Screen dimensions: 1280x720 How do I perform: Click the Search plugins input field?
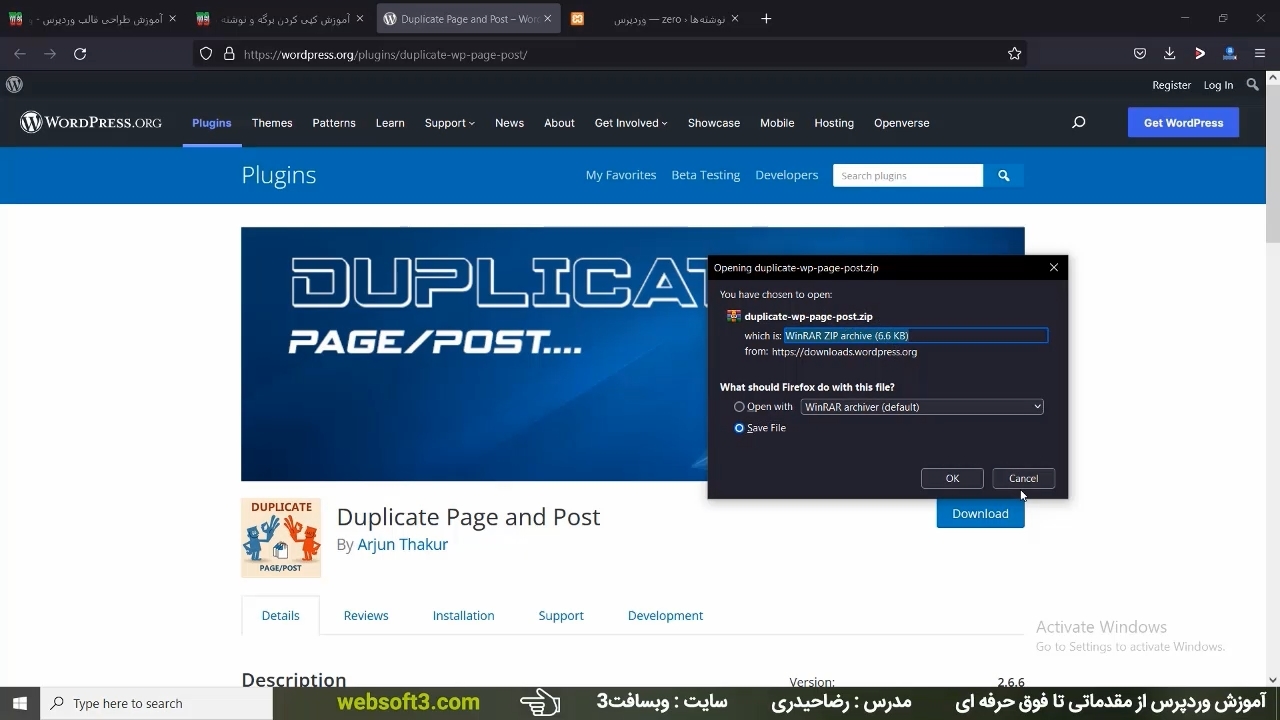click(907, 176)
